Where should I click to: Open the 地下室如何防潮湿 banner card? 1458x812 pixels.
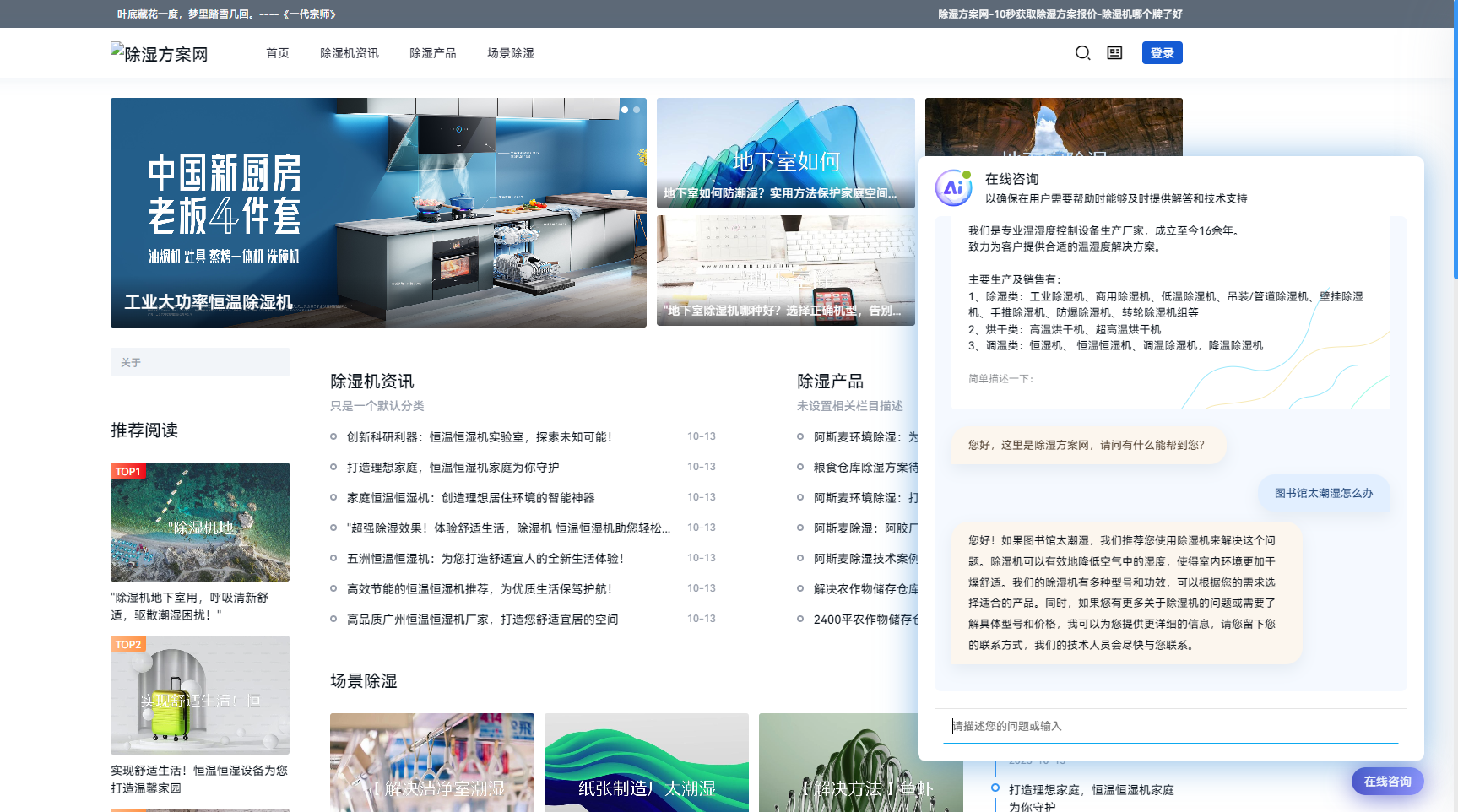(x=785, y=153)
